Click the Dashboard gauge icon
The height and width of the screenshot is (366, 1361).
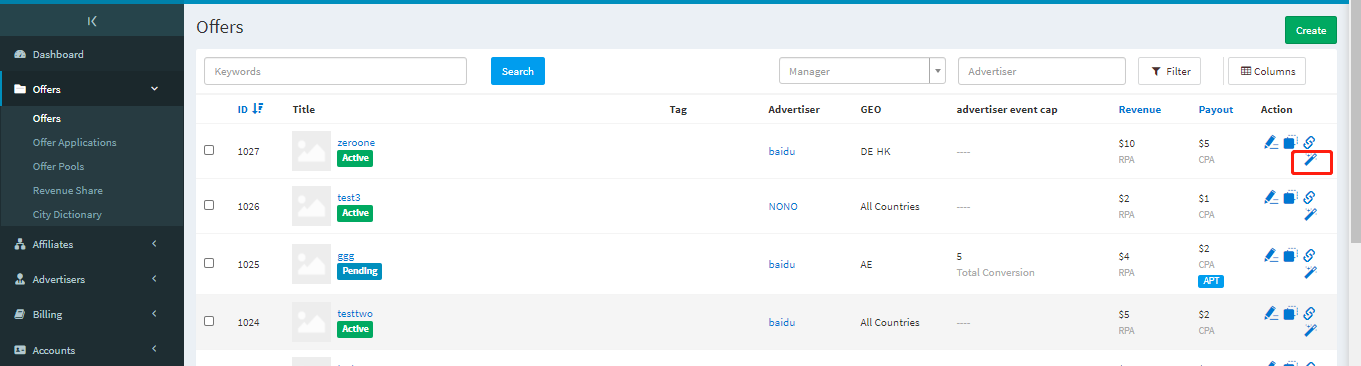[19, 54]
